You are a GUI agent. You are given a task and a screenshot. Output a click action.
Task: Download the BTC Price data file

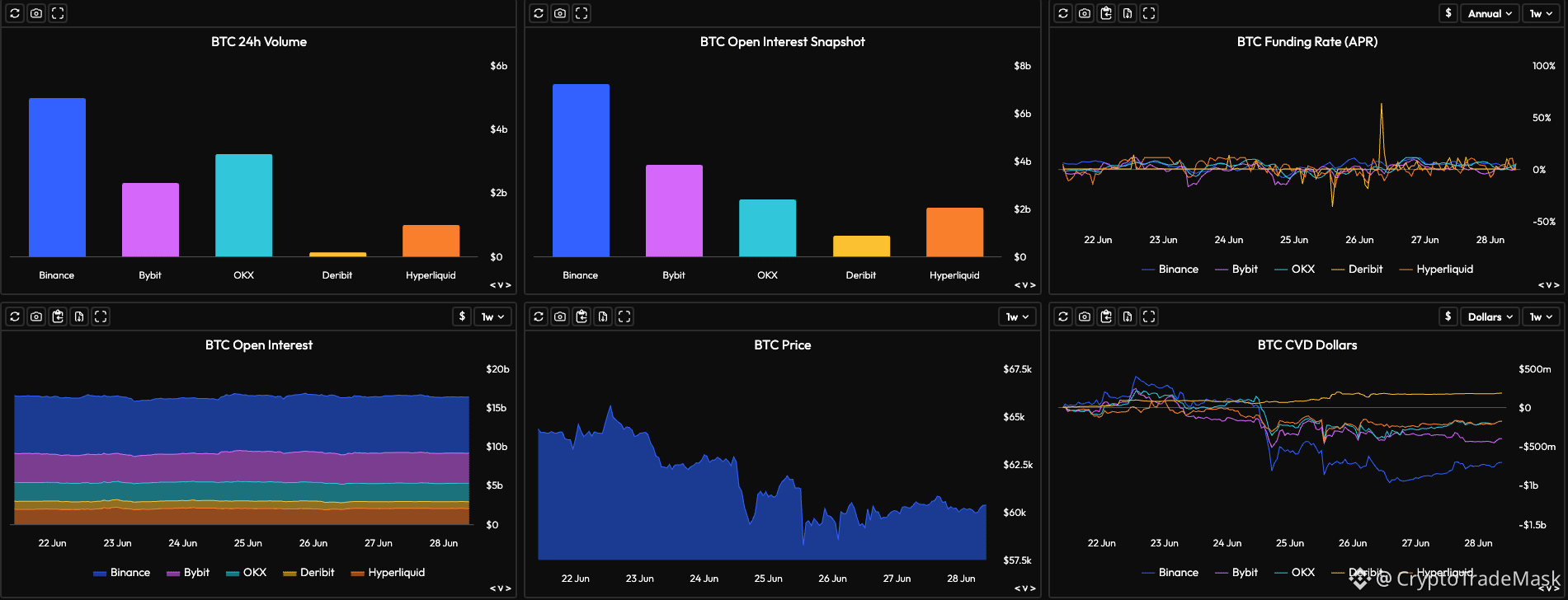(x=603, y=316)
